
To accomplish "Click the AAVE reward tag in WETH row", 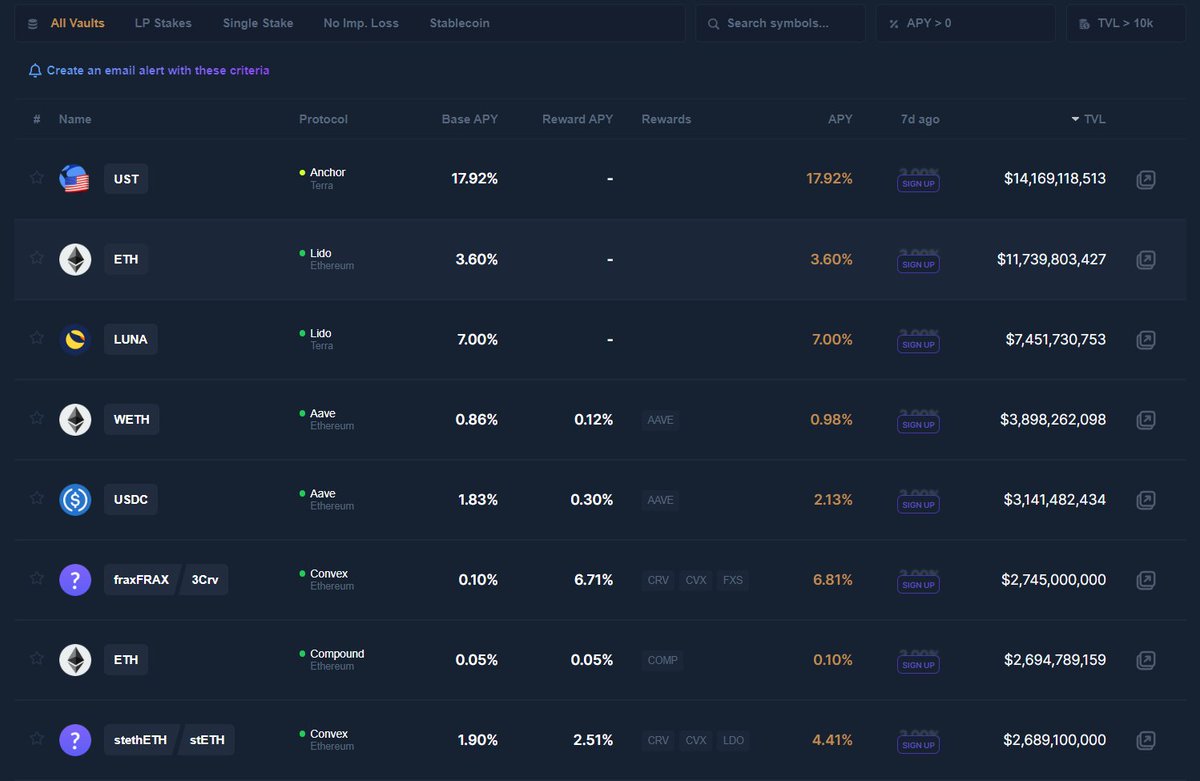I will pyautogui.click(x=660, y=420).
